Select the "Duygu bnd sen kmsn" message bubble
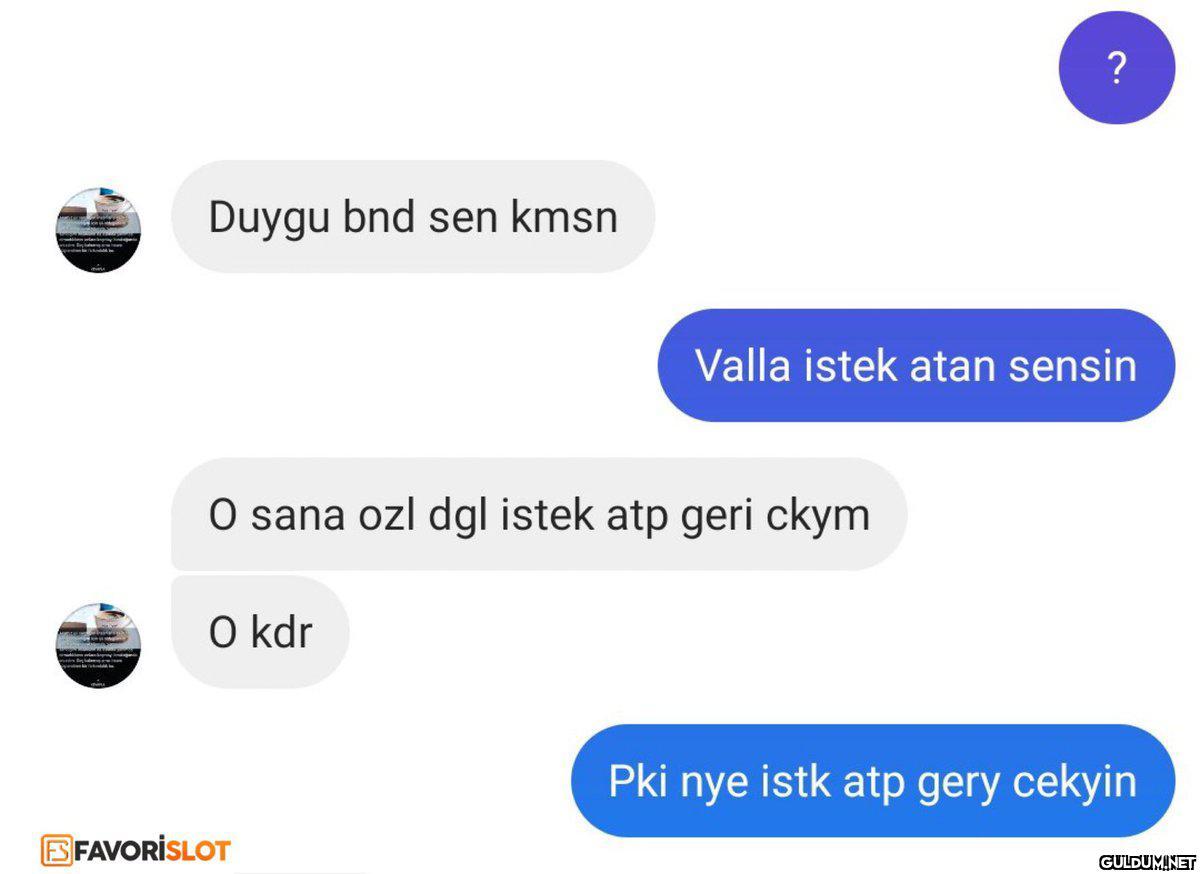This screenshot has width=1200, height=874. 412,217
